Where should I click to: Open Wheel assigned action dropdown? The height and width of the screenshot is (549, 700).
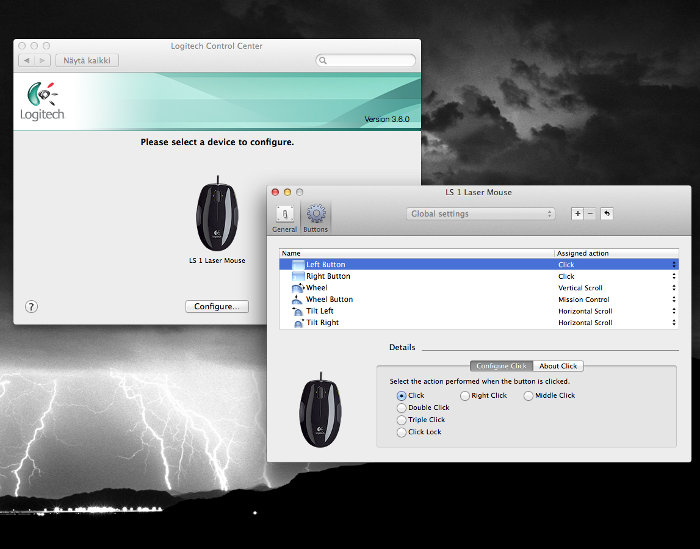pyautogui.click(x=674, y=288)
